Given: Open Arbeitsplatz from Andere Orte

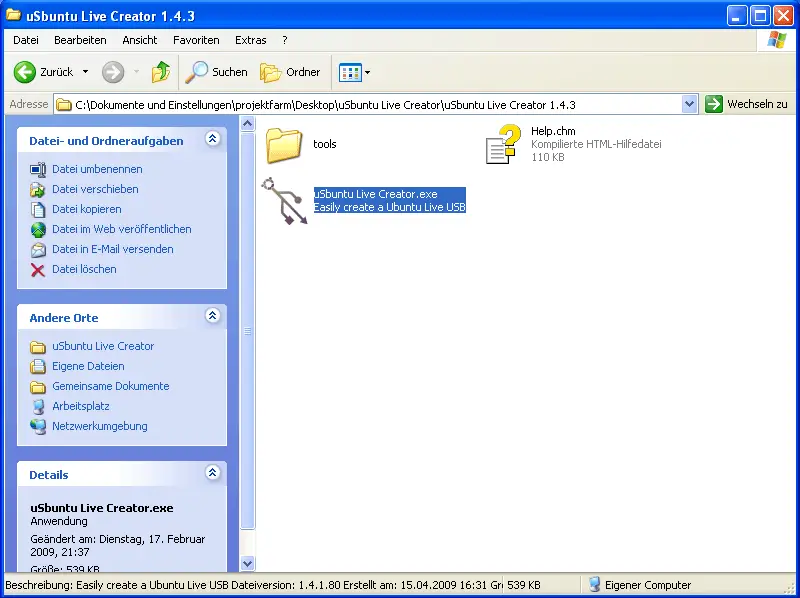Looking at the screenshot, I should [81, 406].
